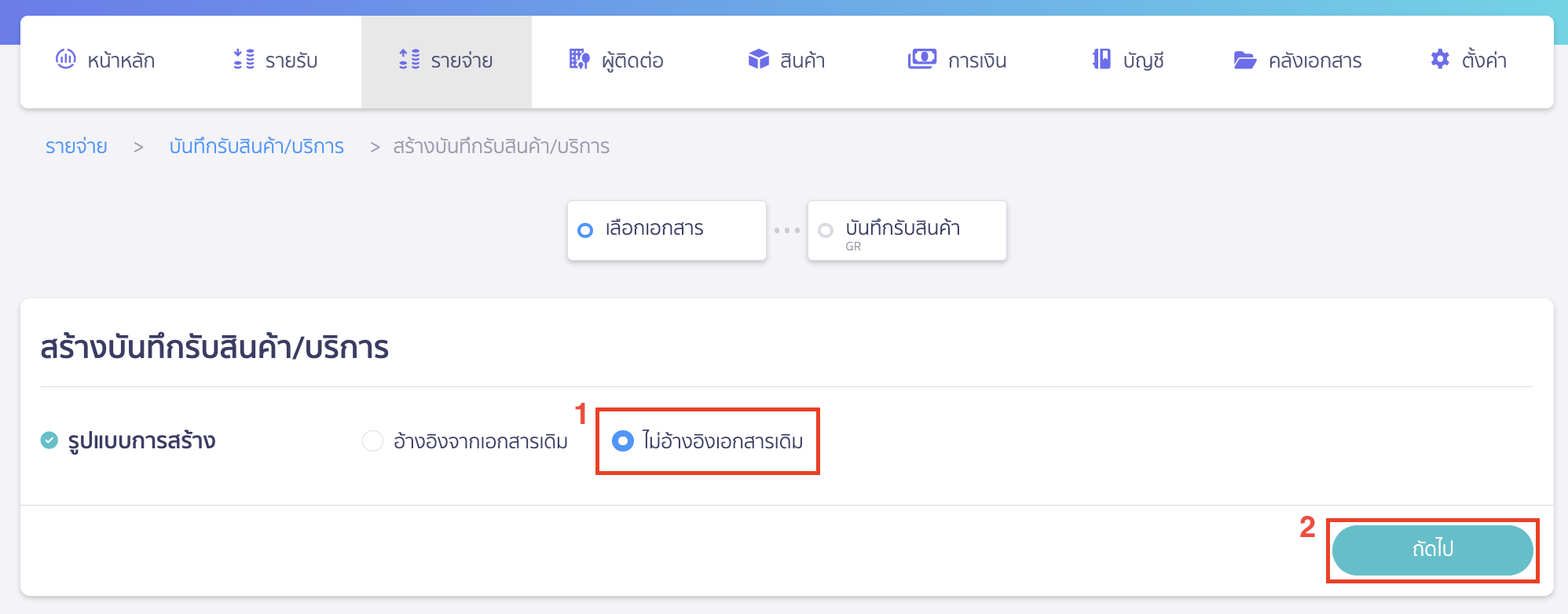Click the บันทึกรับสินค้า/บริการ breadcrumb link

[258, 146]
